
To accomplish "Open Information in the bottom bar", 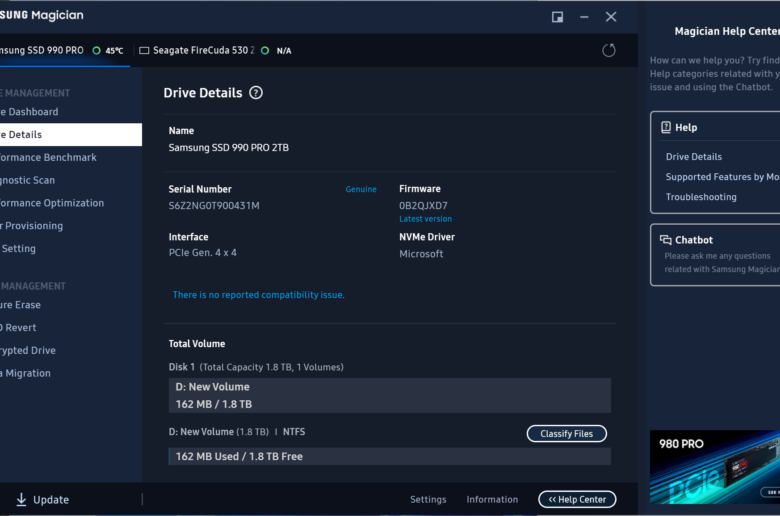I will (492, 499).
